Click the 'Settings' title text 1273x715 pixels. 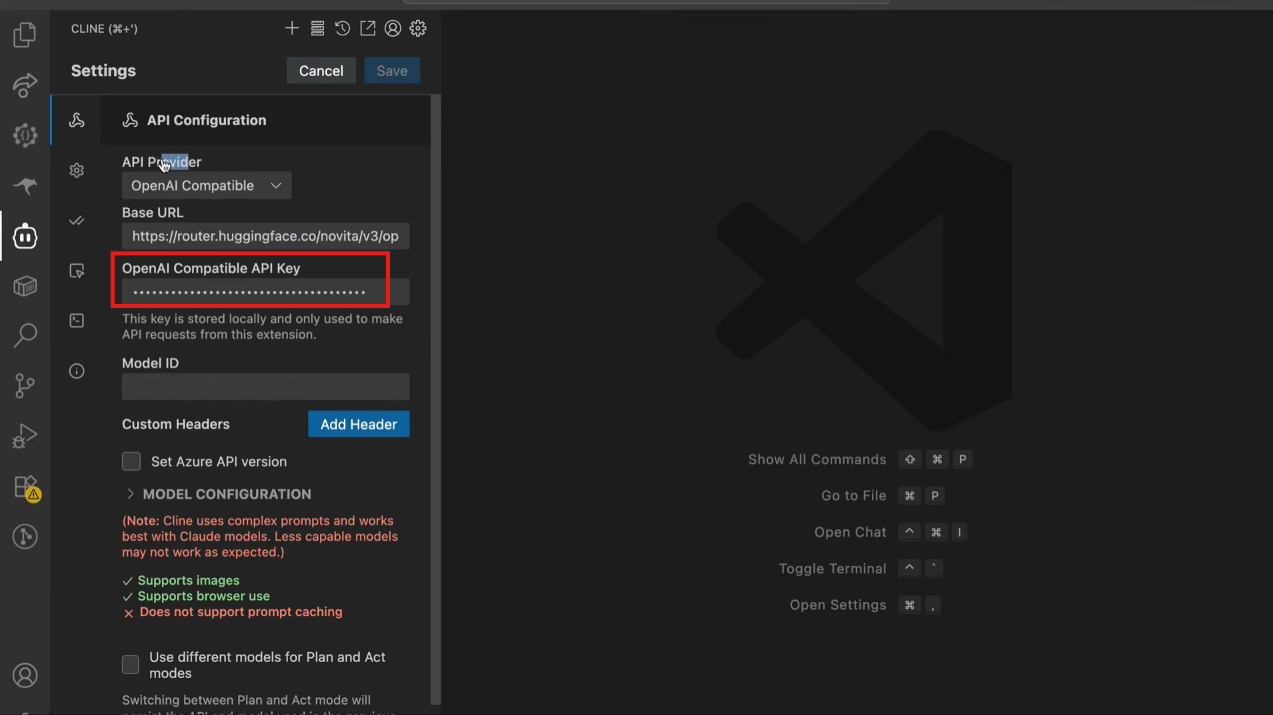(x=103, y=71)
